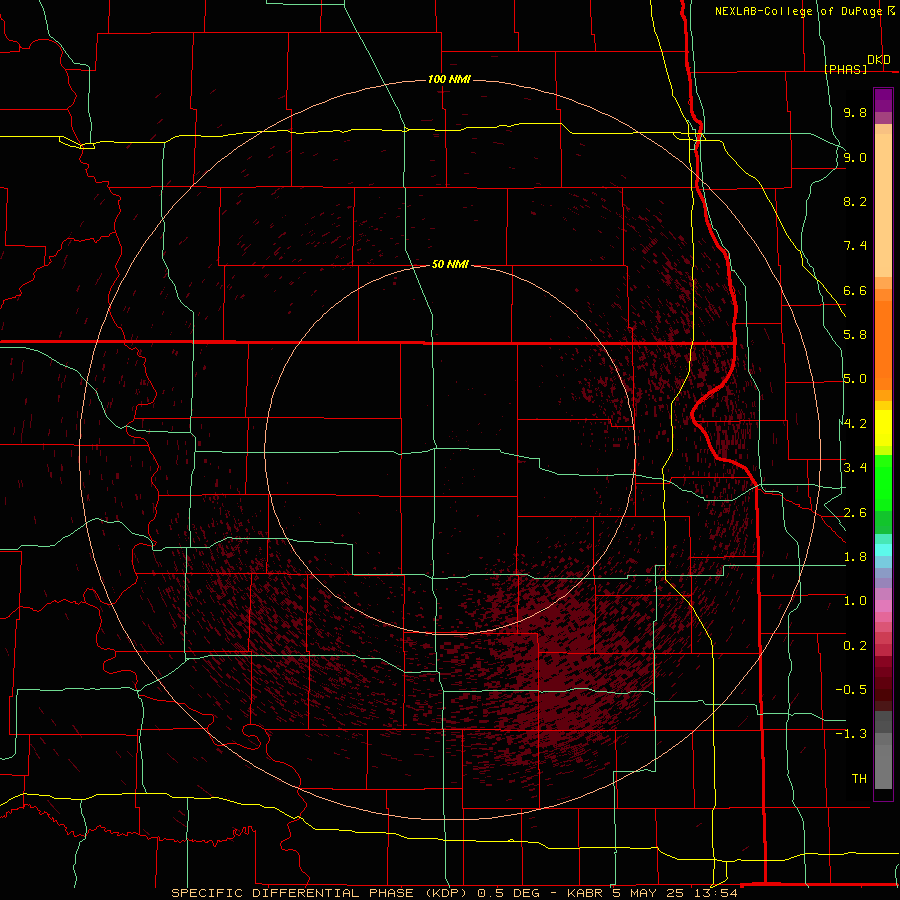Click the 4.2 scale value

tap(855, 424)
